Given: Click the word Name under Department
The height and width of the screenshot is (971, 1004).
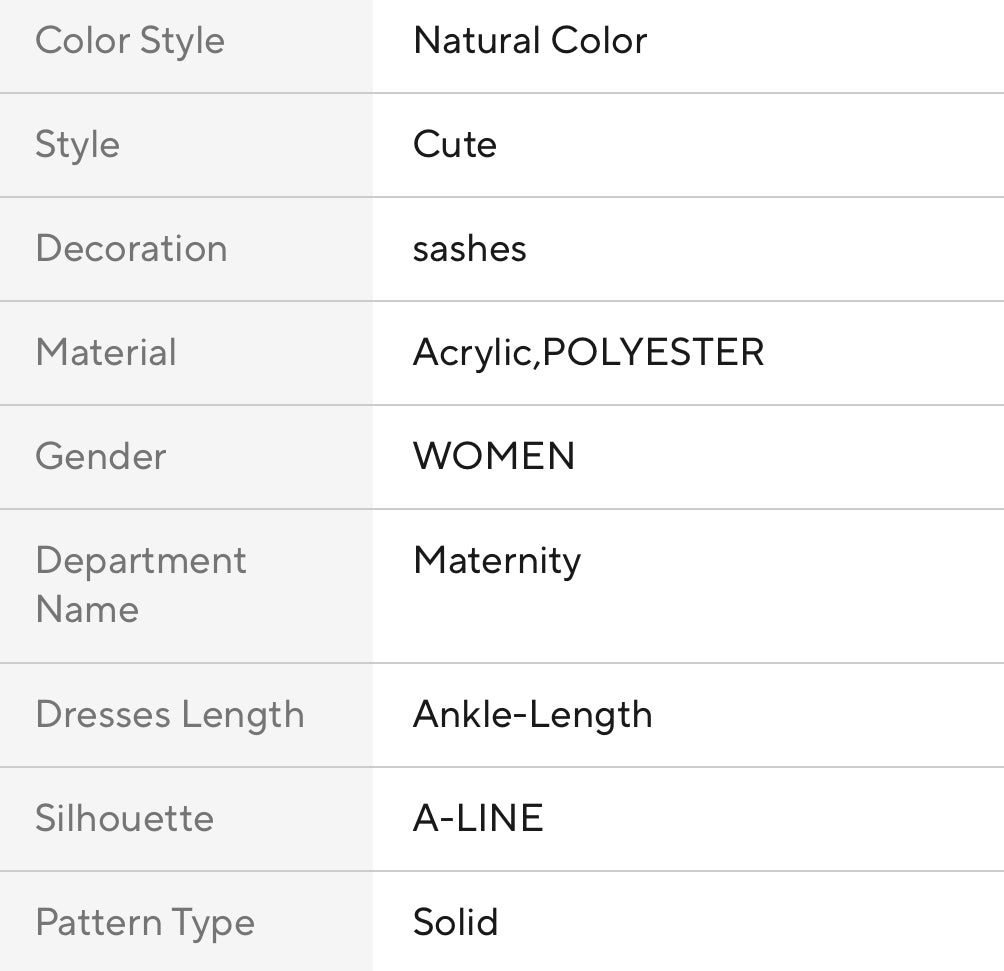Looking at the screenshot, I should (x=87, y=609).
